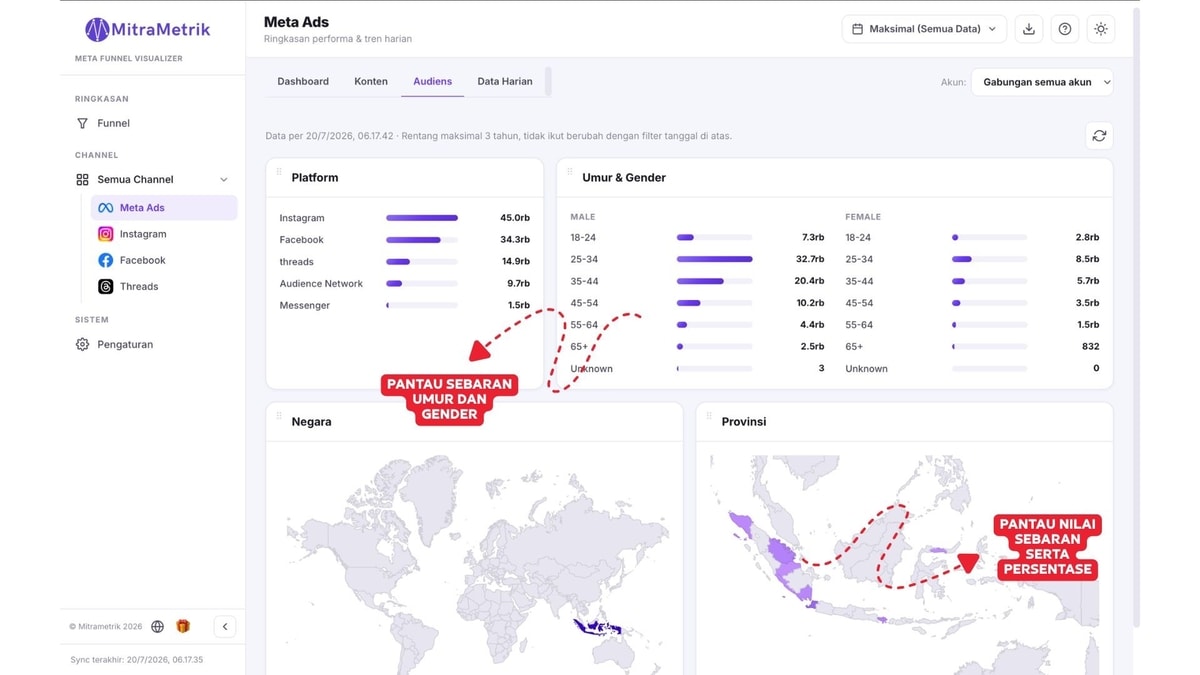
Task: Click the download icon in header
Action: click(x=1028, y=29)
